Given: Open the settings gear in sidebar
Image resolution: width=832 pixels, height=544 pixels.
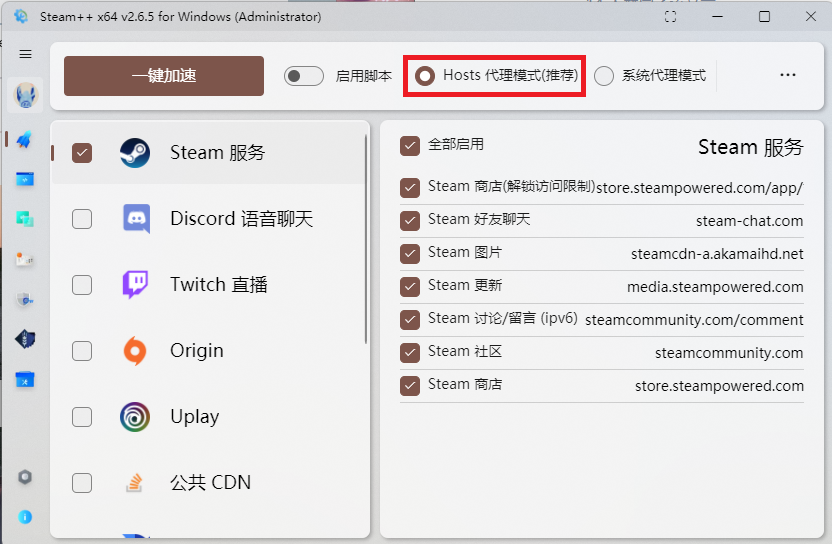Looking at the screenshot, I should coord(25,477).
